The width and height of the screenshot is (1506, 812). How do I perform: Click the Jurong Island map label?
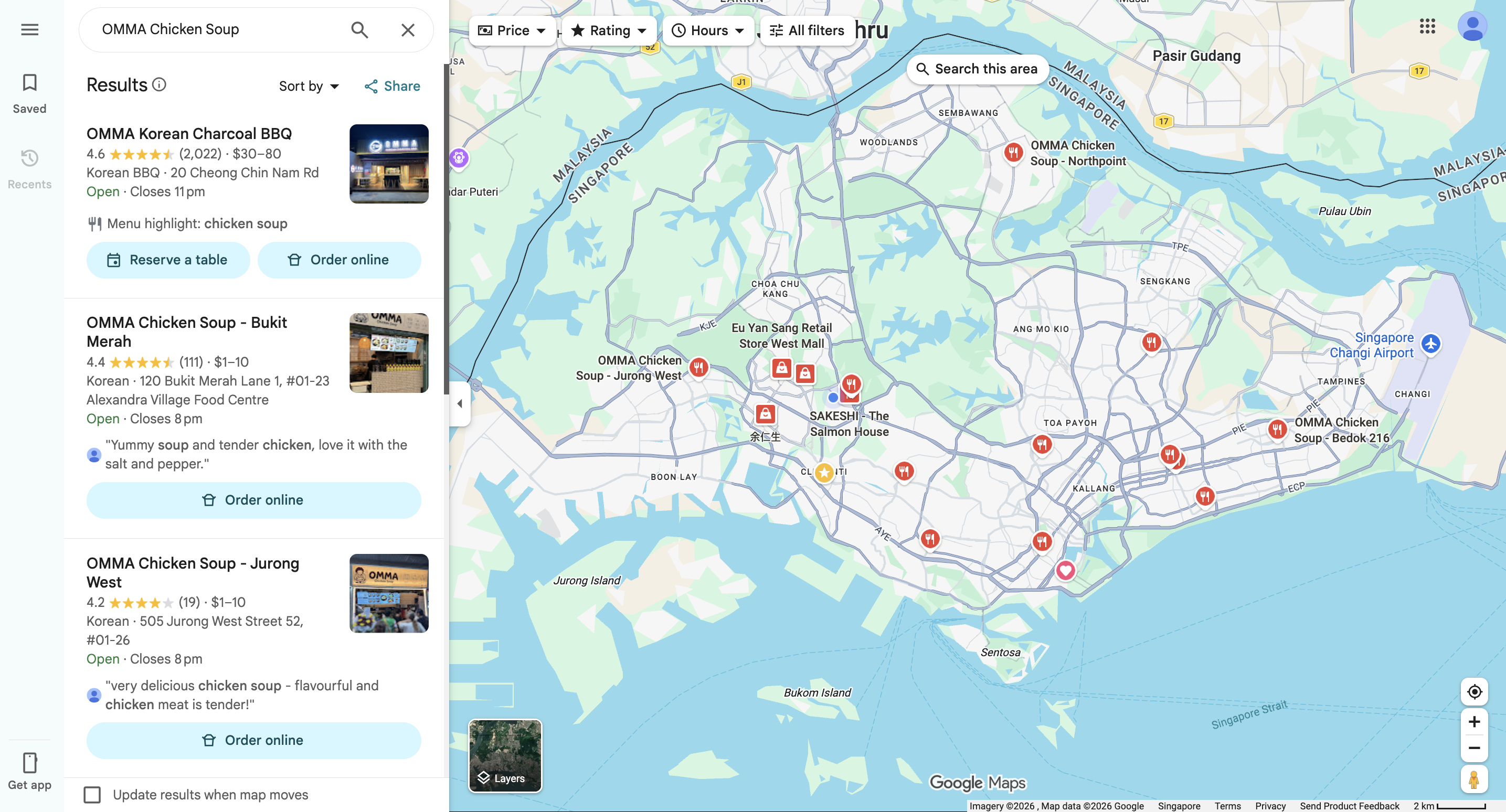click(586, 581)
